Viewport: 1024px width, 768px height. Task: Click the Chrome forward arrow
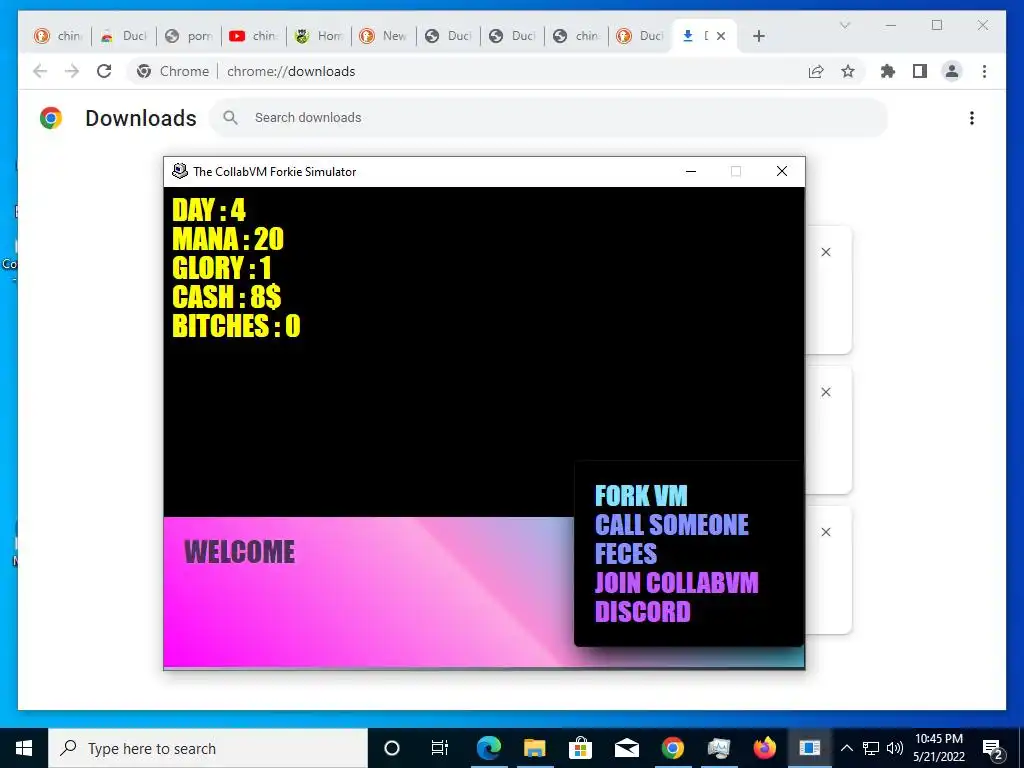[x=72, y=71]
